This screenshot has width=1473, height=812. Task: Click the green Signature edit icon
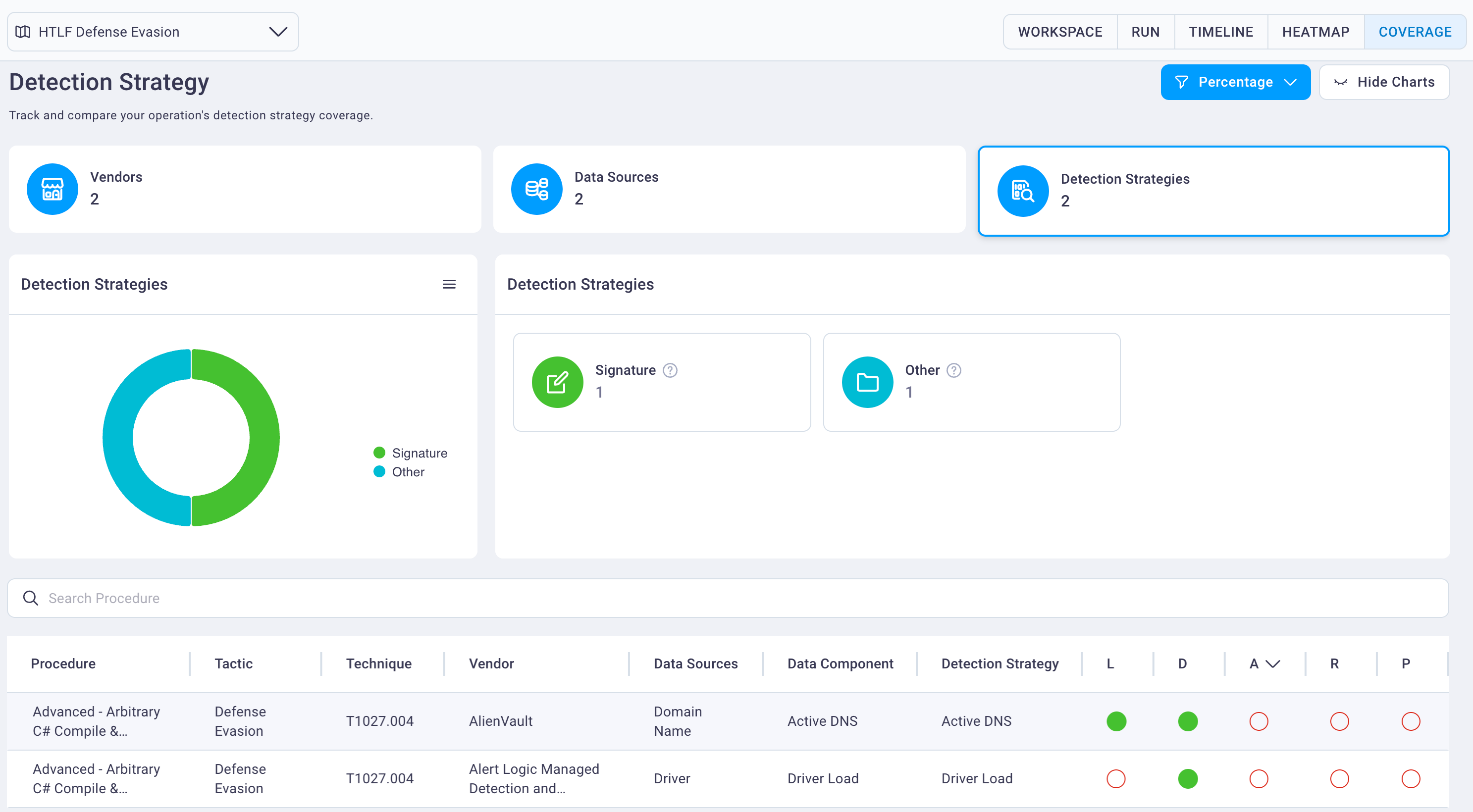[x=557, y=382]
